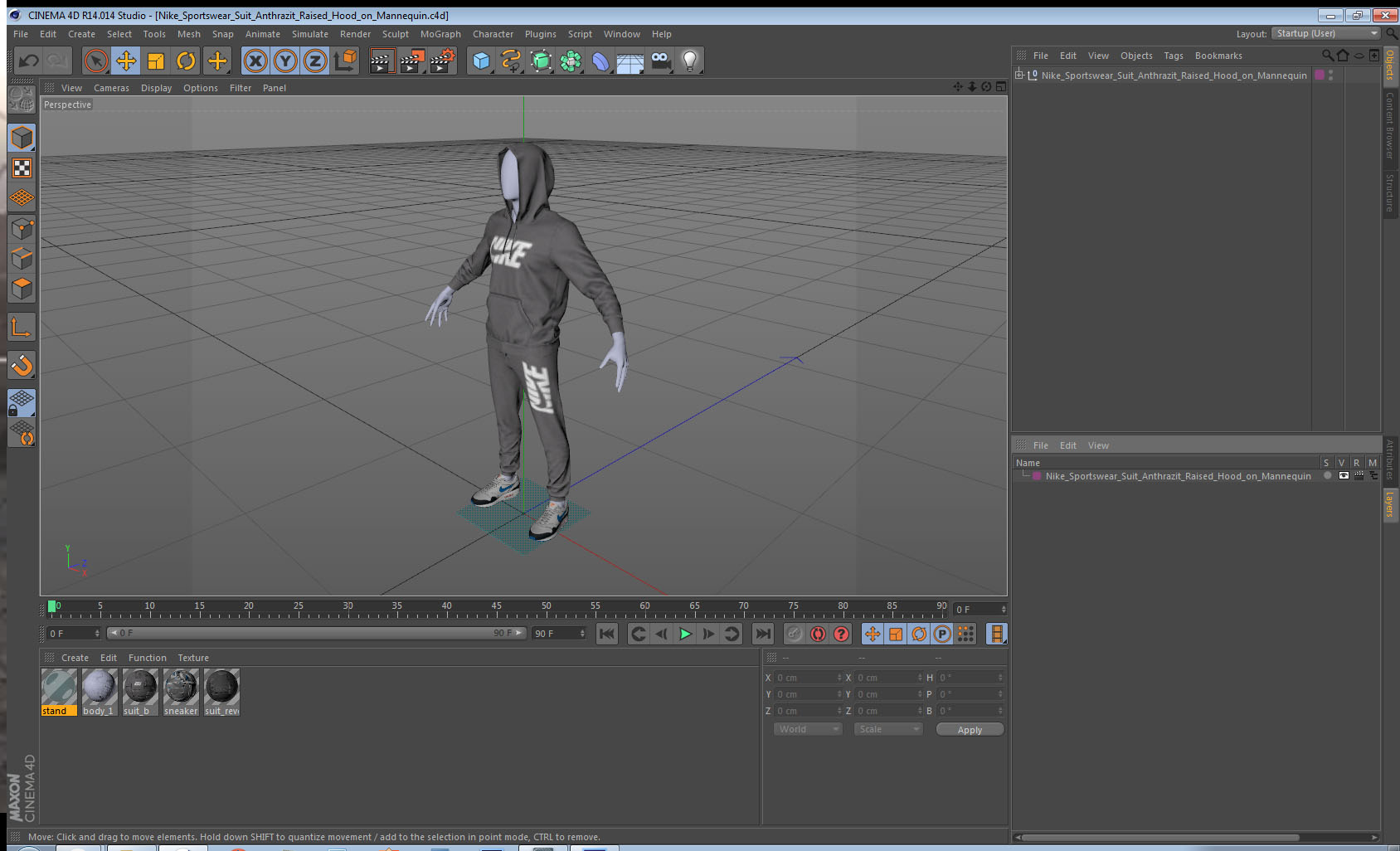
Task: Add a NURBS generator object
Action: pos(541,61)
